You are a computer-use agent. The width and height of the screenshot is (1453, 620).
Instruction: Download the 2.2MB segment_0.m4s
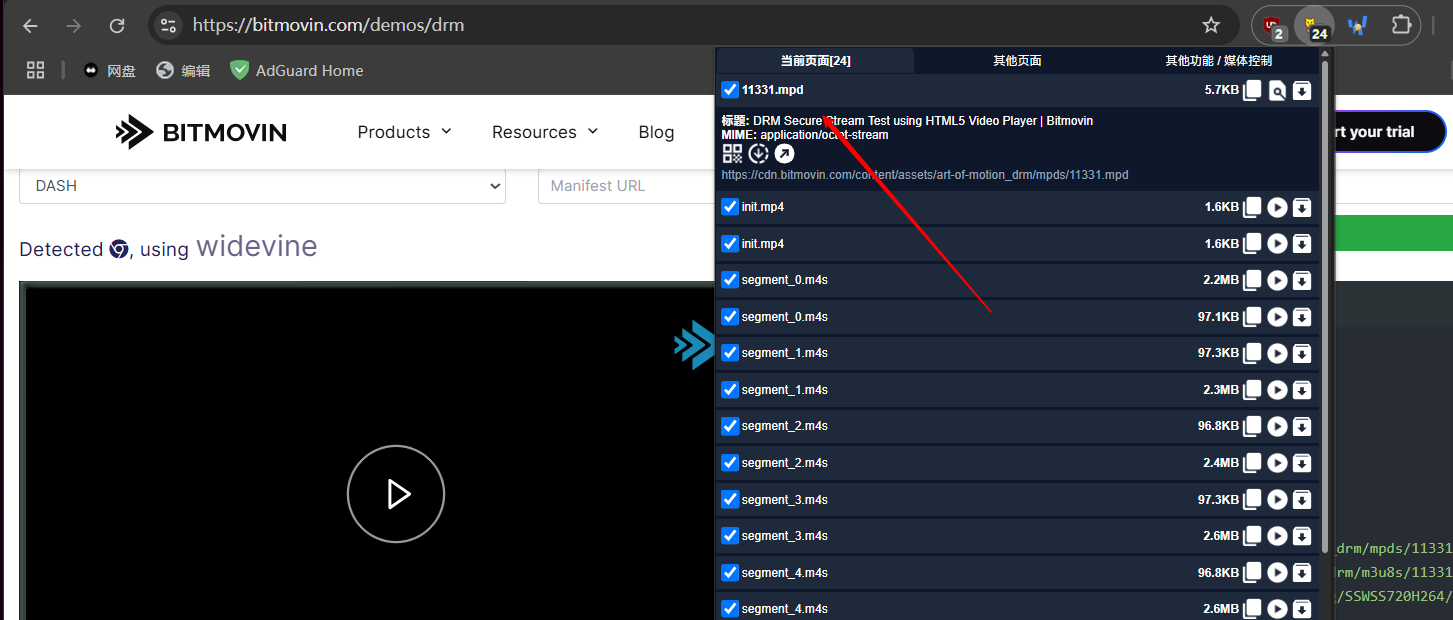pos(1302,280)
